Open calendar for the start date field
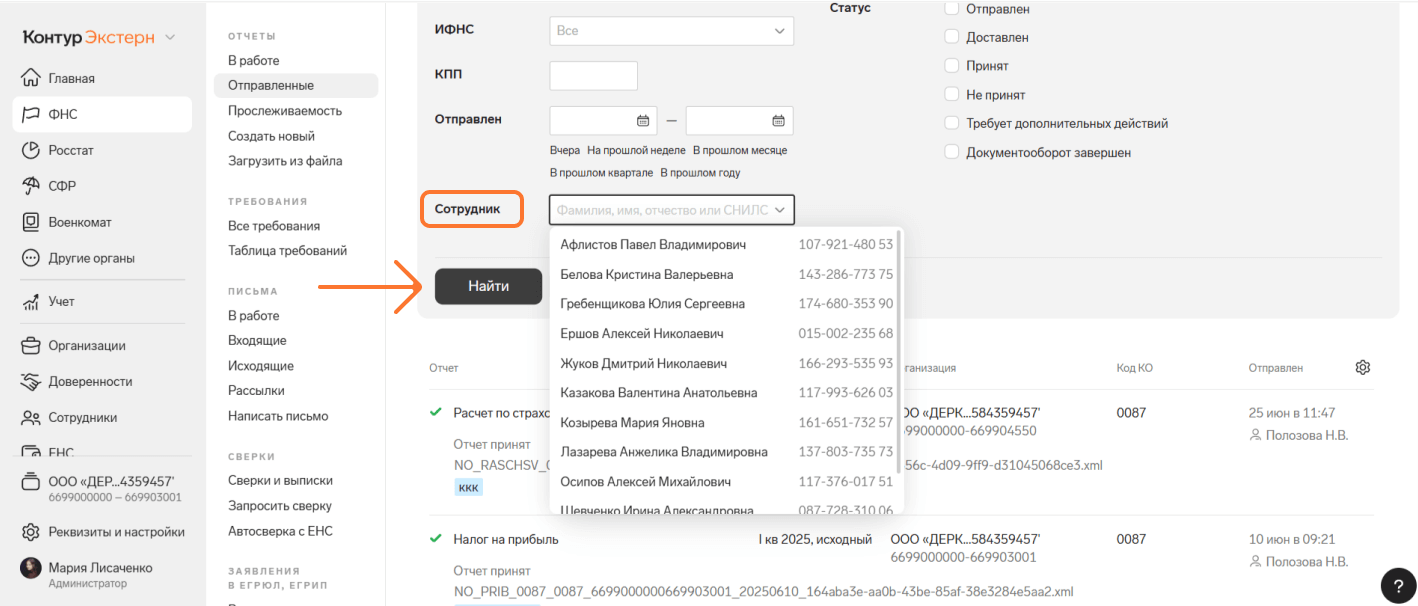 pyautogui.click(x=643, y=121)
